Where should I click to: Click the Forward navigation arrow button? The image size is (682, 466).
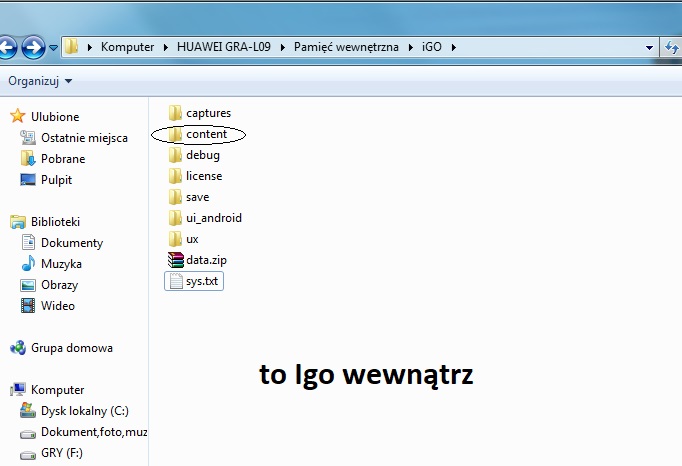pyautogui.click(x=33, y=47)
